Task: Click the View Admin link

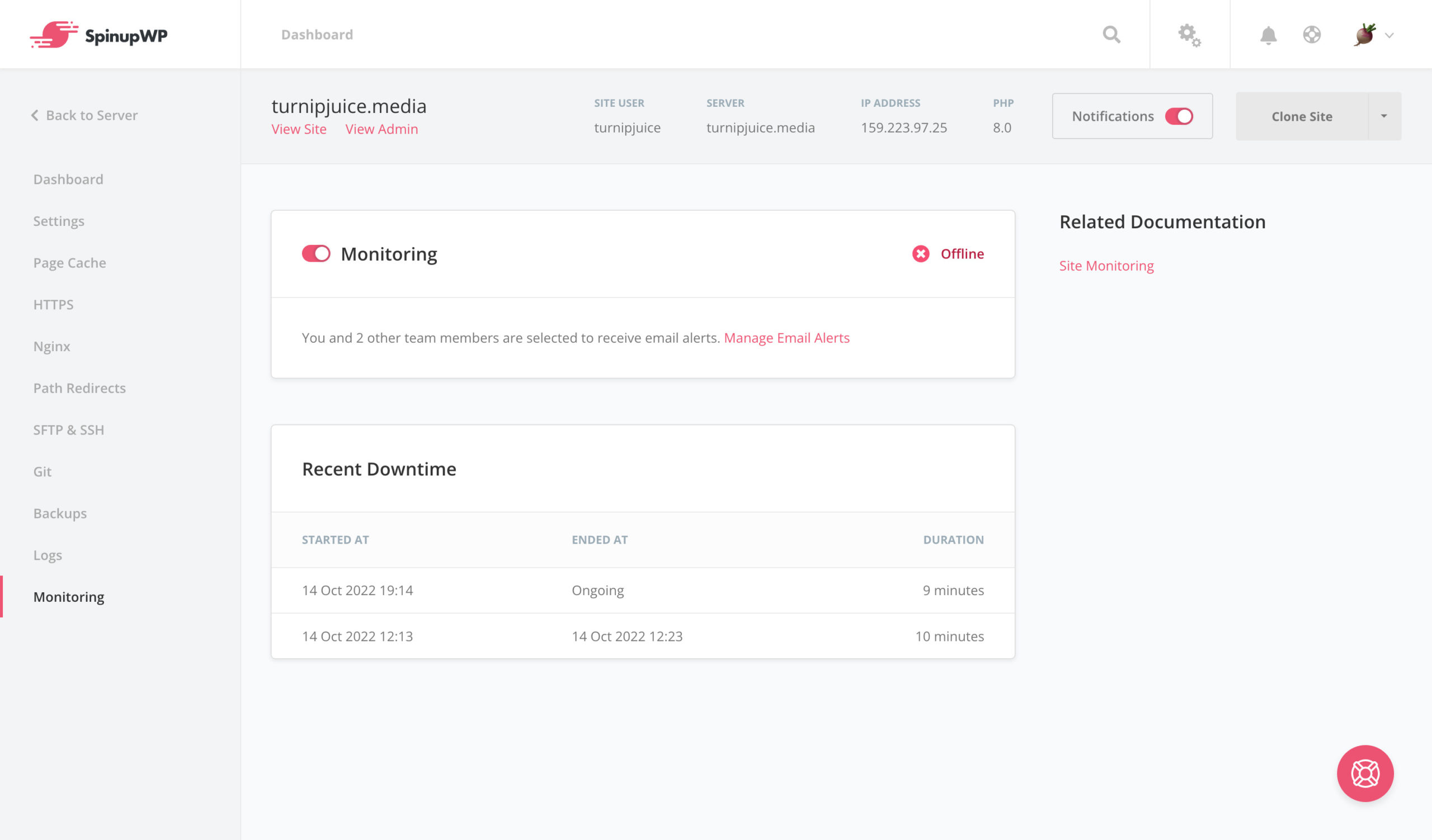Action: coord(382,129)
